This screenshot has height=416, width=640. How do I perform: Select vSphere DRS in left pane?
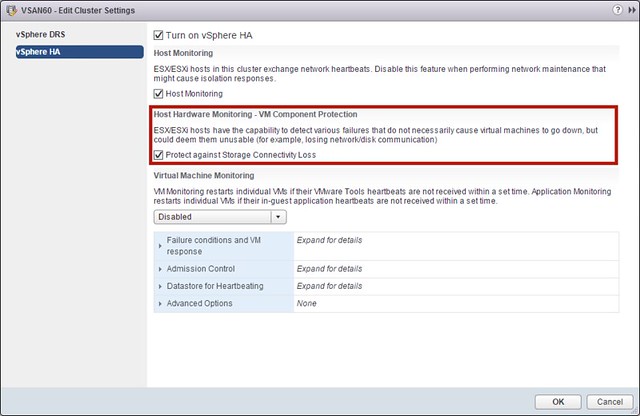[x=40, y=34]
